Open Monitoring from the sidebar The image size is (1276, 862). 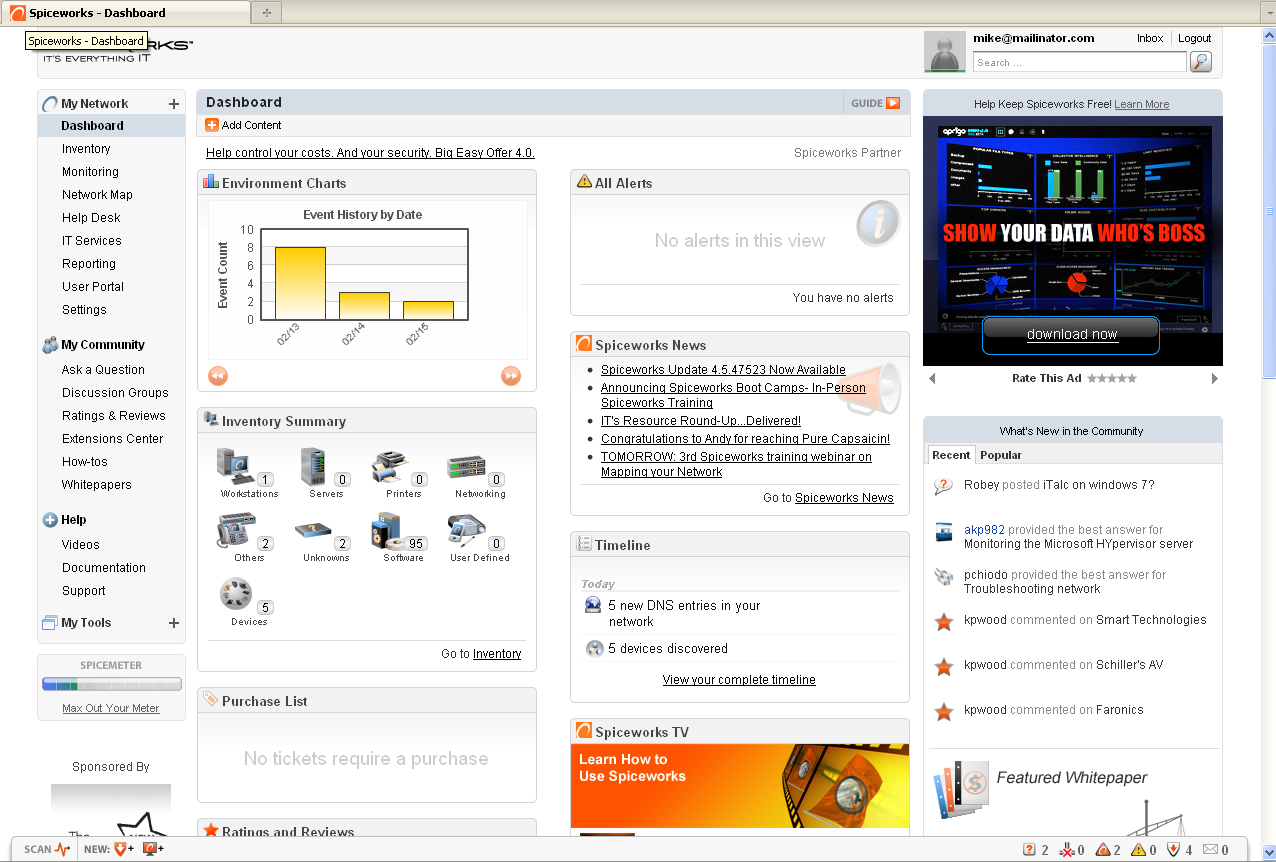click(90, 172)
